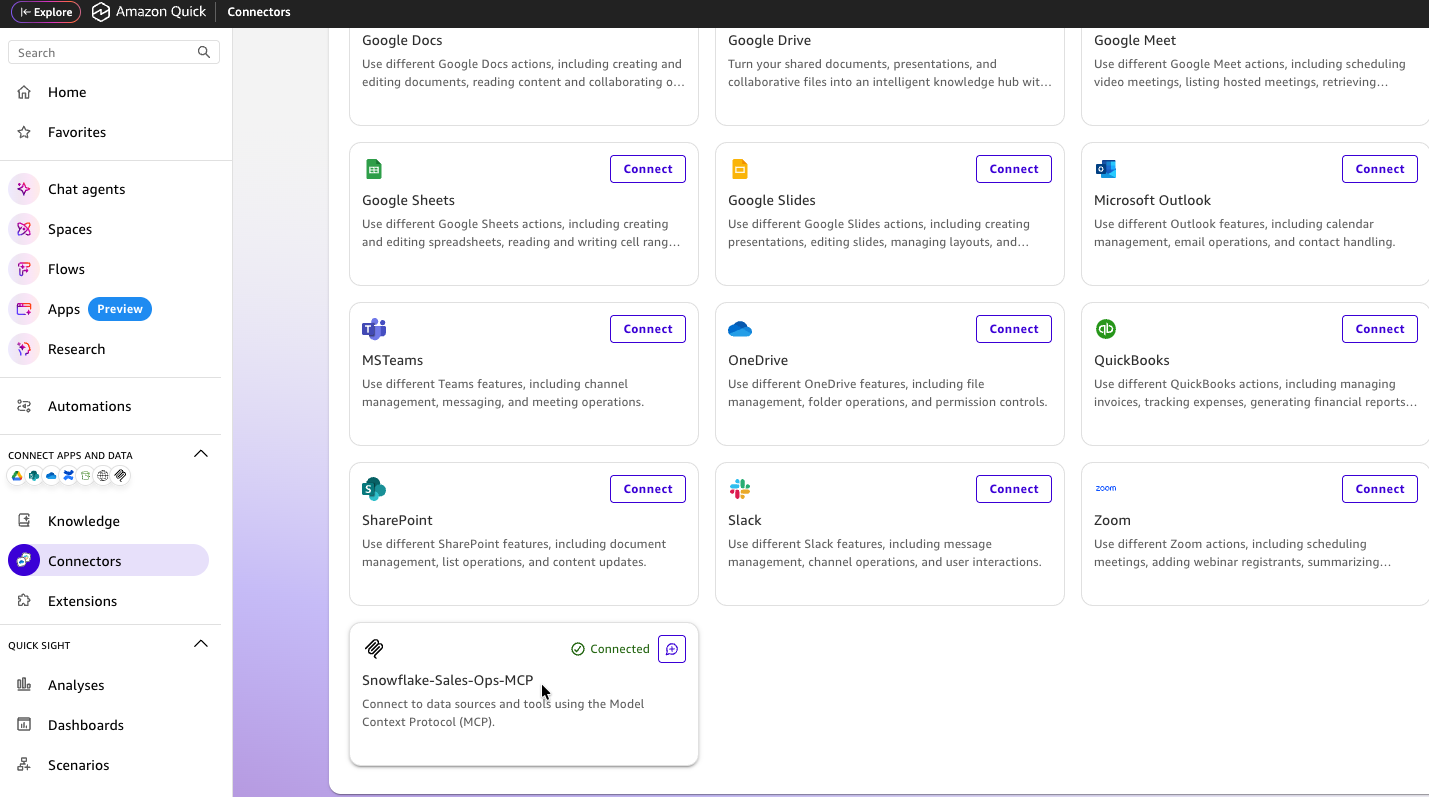
Task: Click the Spaces icon in sidebar
Action: (x=24, y=229)
